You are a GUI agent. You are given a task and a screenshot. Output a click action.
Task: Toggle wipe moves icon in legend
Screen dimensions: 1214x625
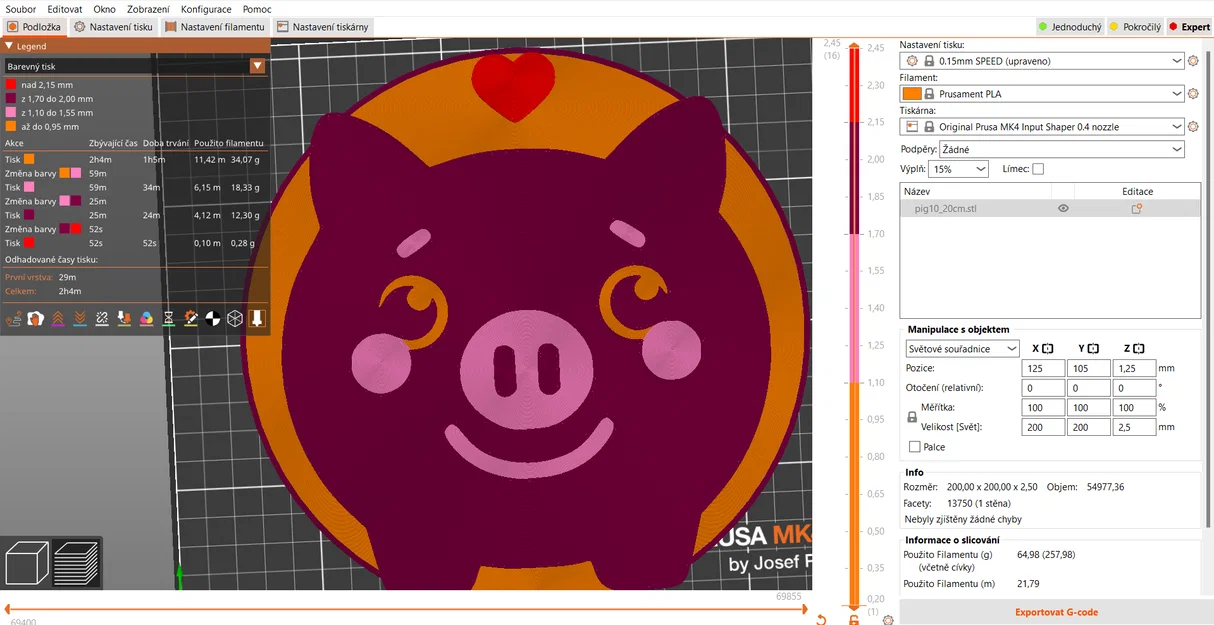pos(35,319)
